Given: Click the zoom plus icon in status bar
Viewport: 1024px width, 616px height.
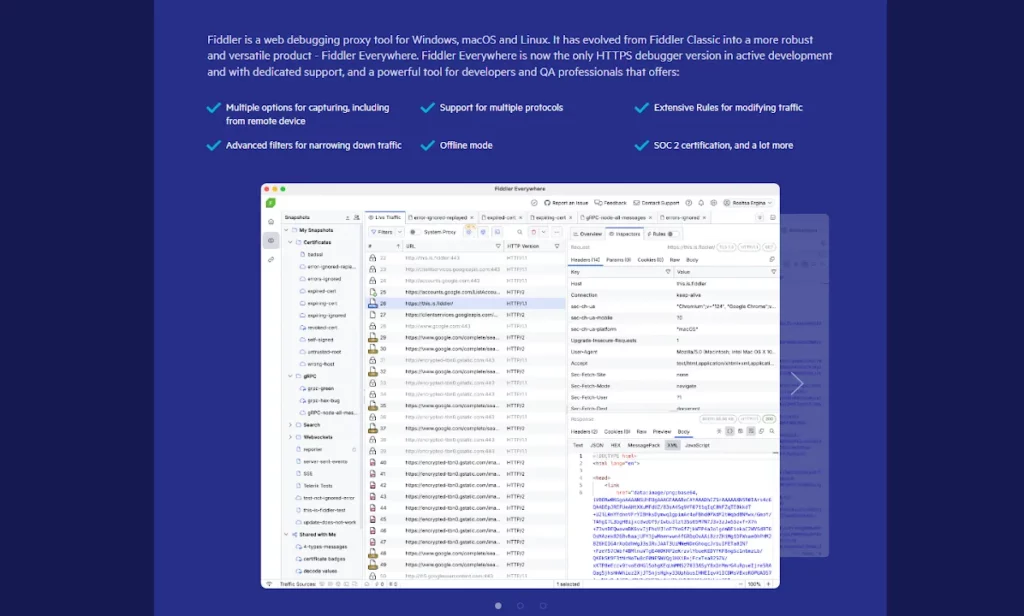Looking at the screenshot, I should click(769, 584).
